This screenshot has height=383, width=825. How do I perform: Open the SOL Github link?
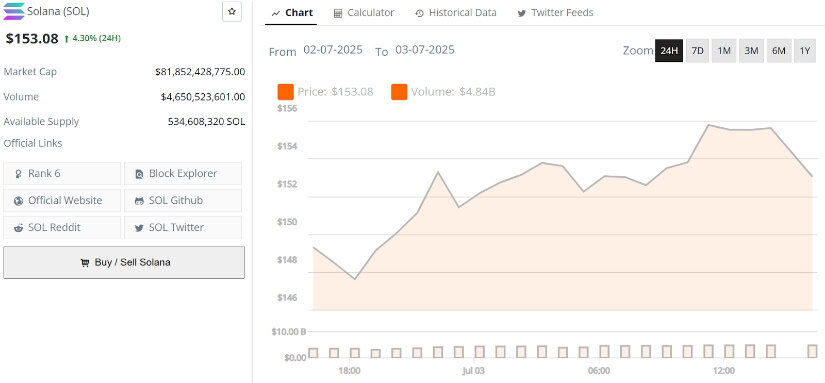[x=183, y=200]
